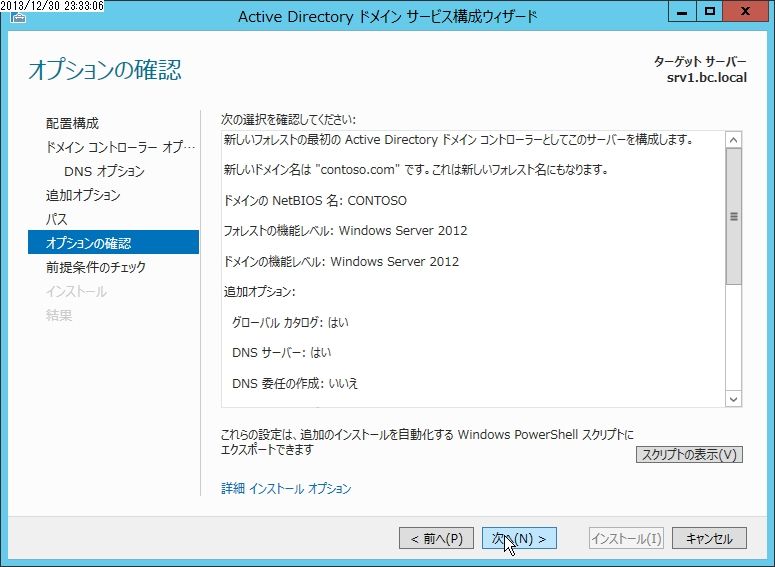Click グローバル カタログ: はい line
The height and width of the screenshot is (567, 775).
[x=290, y=322]
